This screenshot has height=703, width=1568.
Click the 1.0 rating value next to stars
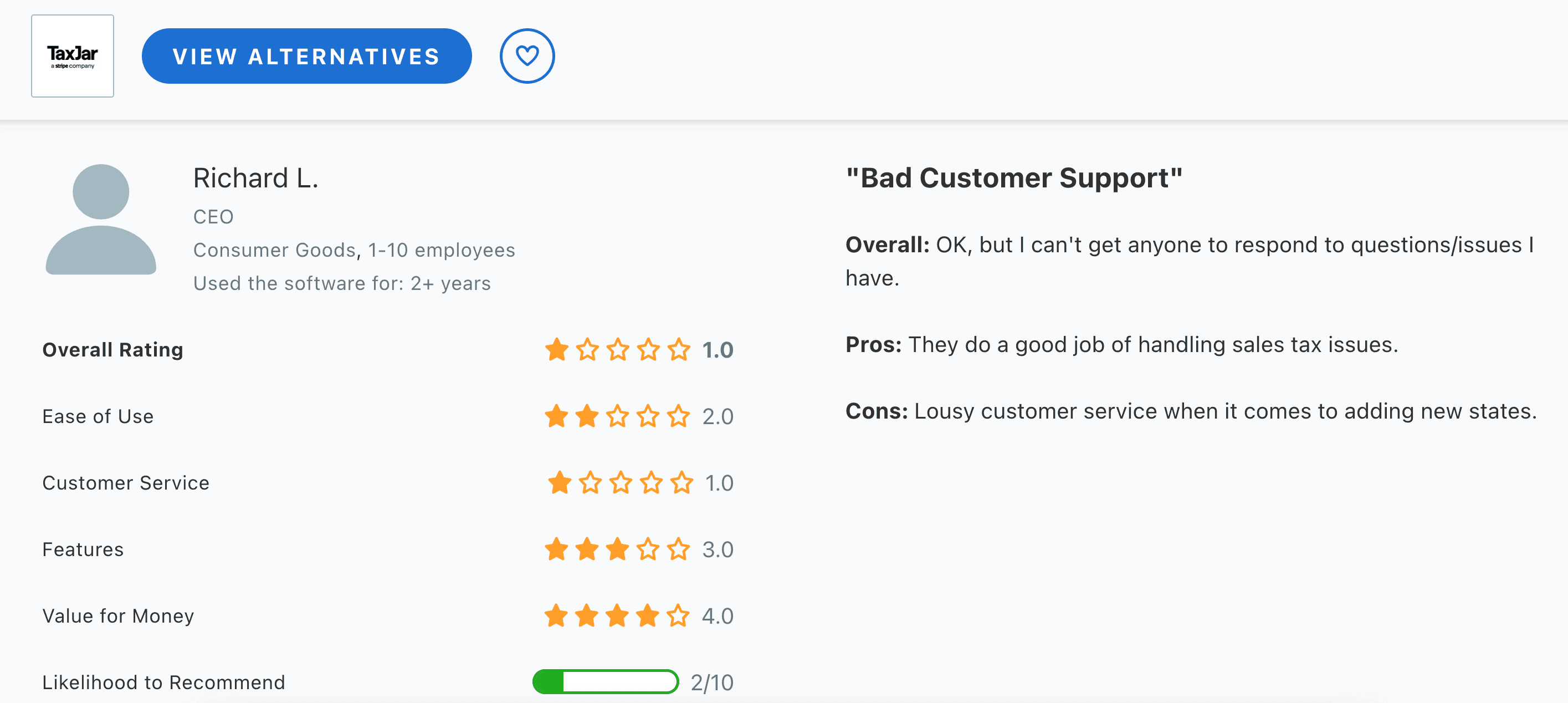[x=717, y=350]
